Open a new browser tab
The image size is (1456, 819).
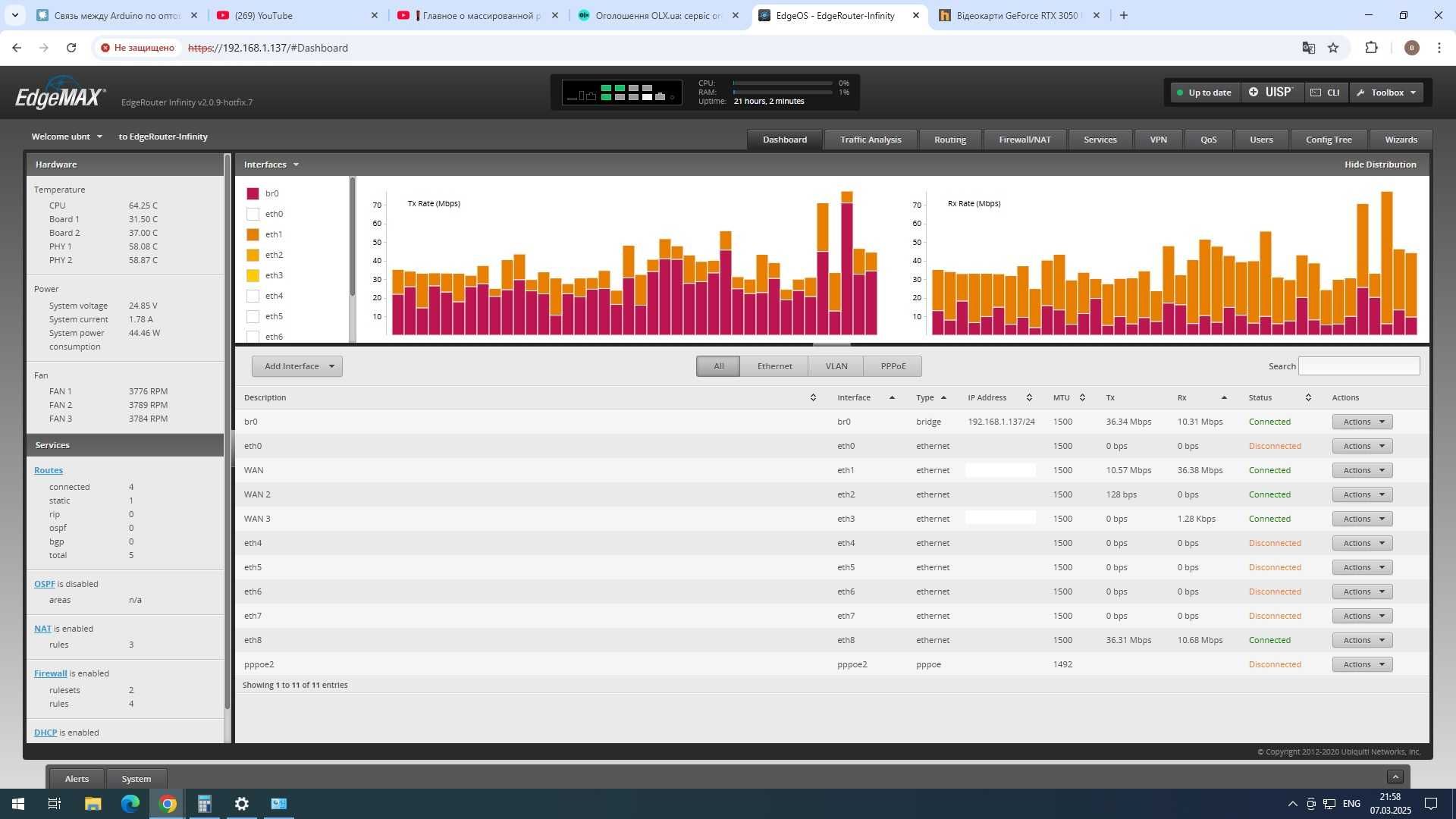(1124, 15)
